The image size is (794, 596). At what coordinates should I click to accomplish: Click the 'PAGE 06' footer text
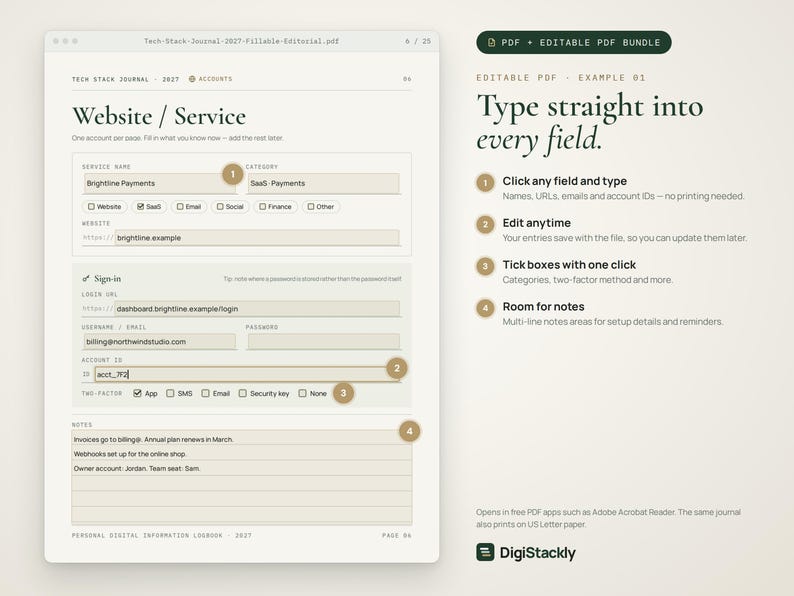396,535
